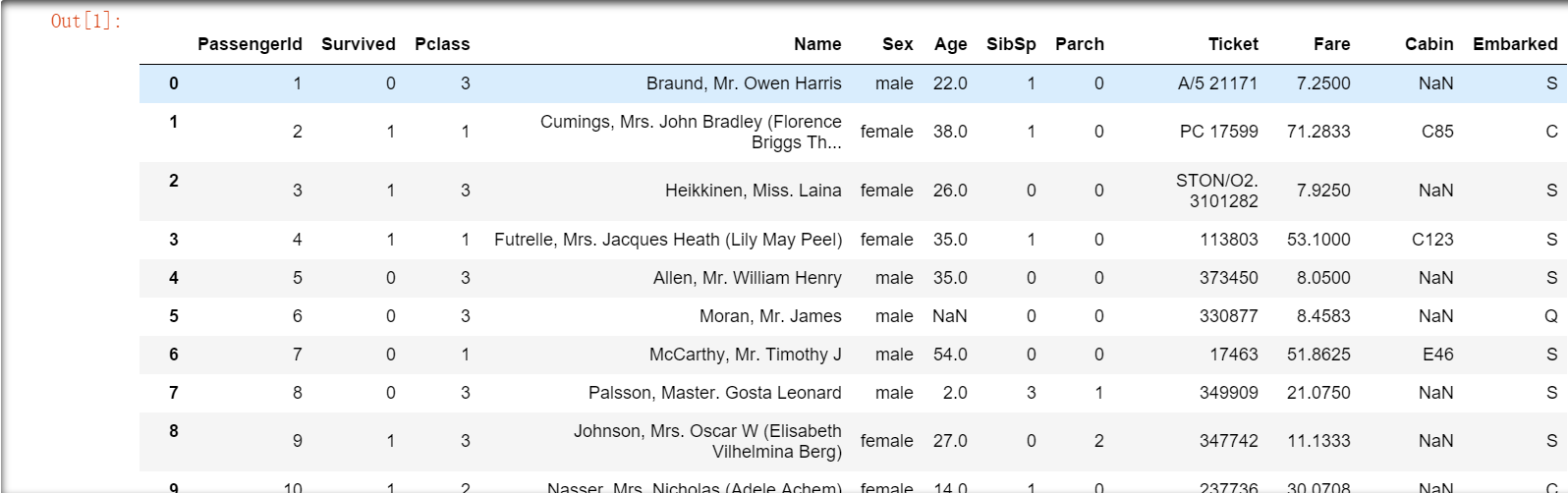Click the name cell Braund, Mr. Owen Harris
Image resolution: width=1568 pixels, height=493 pixels.
[744, 83]
